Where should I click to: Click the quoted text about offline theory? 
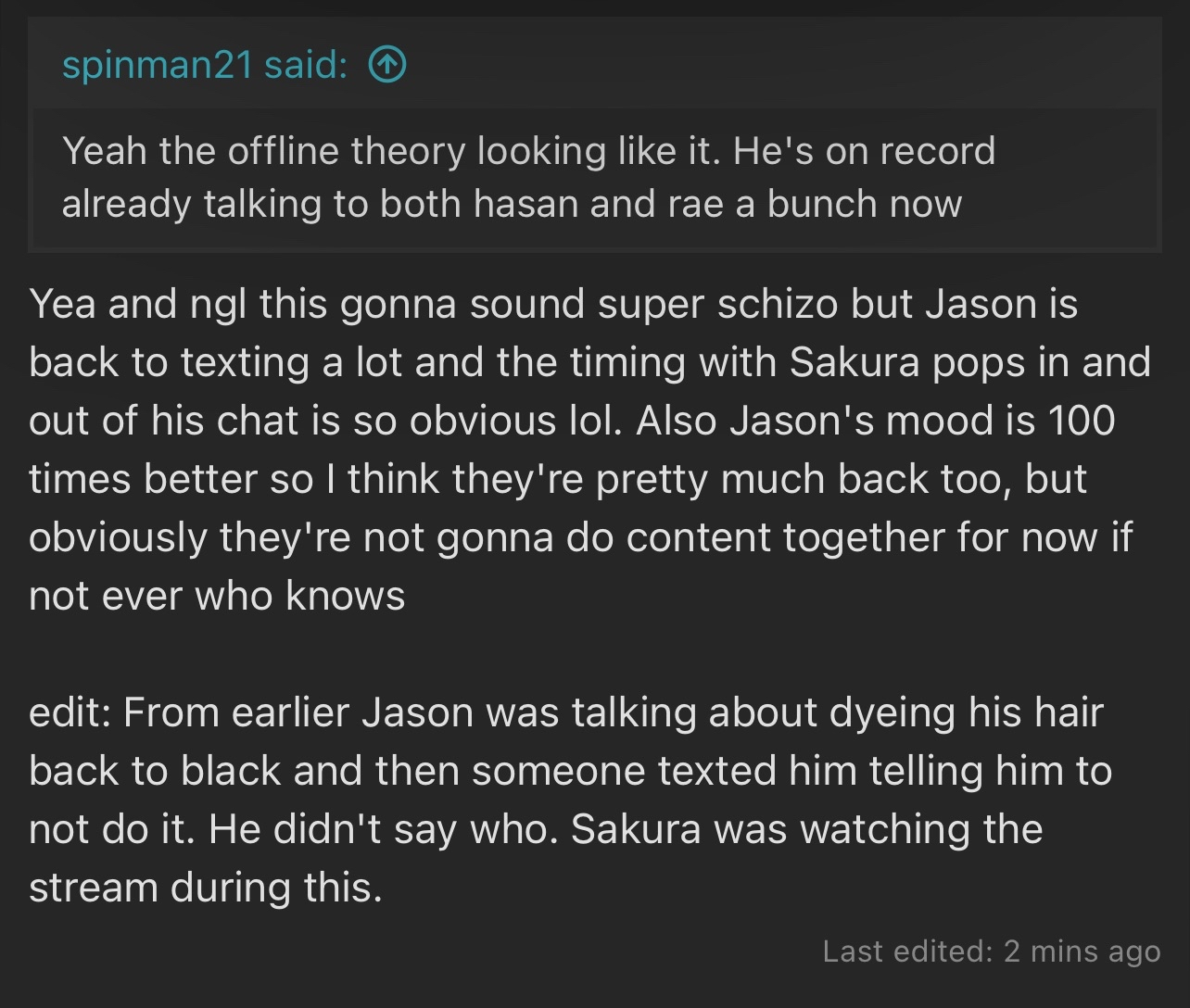tap(528, 177)
